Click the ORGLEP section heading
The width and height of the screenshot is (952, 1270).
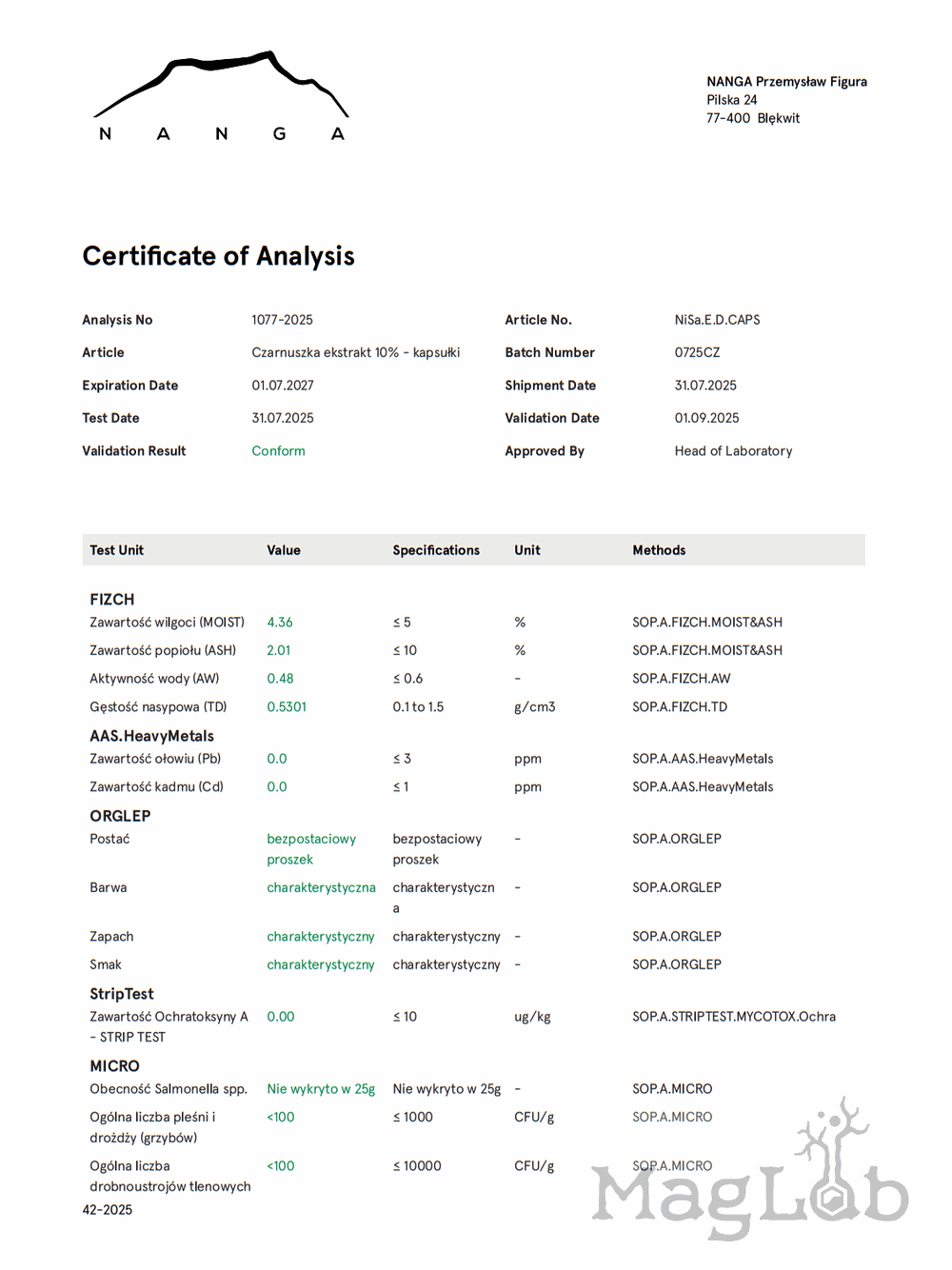point(120,816)
